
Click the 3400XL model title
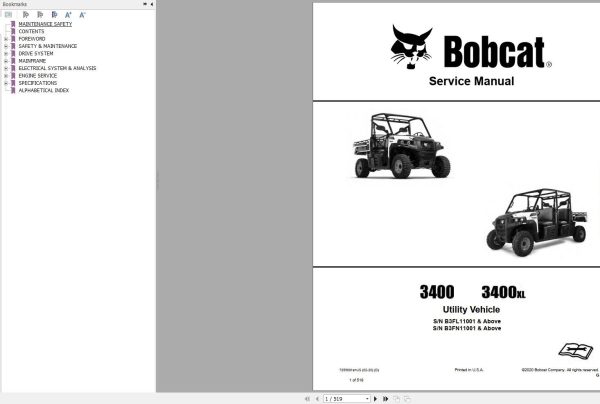click(504, 292)
